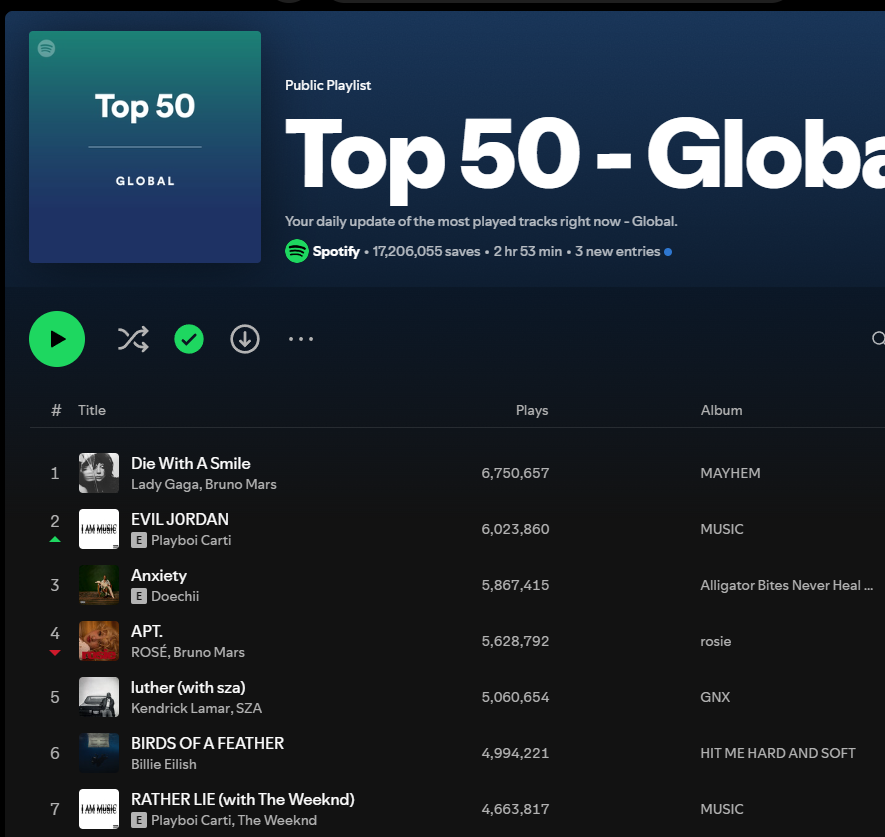Image resolution: width=885 pixels, height=837 pixels.
Task: Open APT. album art thumbnail
Action: pos(99,641)
